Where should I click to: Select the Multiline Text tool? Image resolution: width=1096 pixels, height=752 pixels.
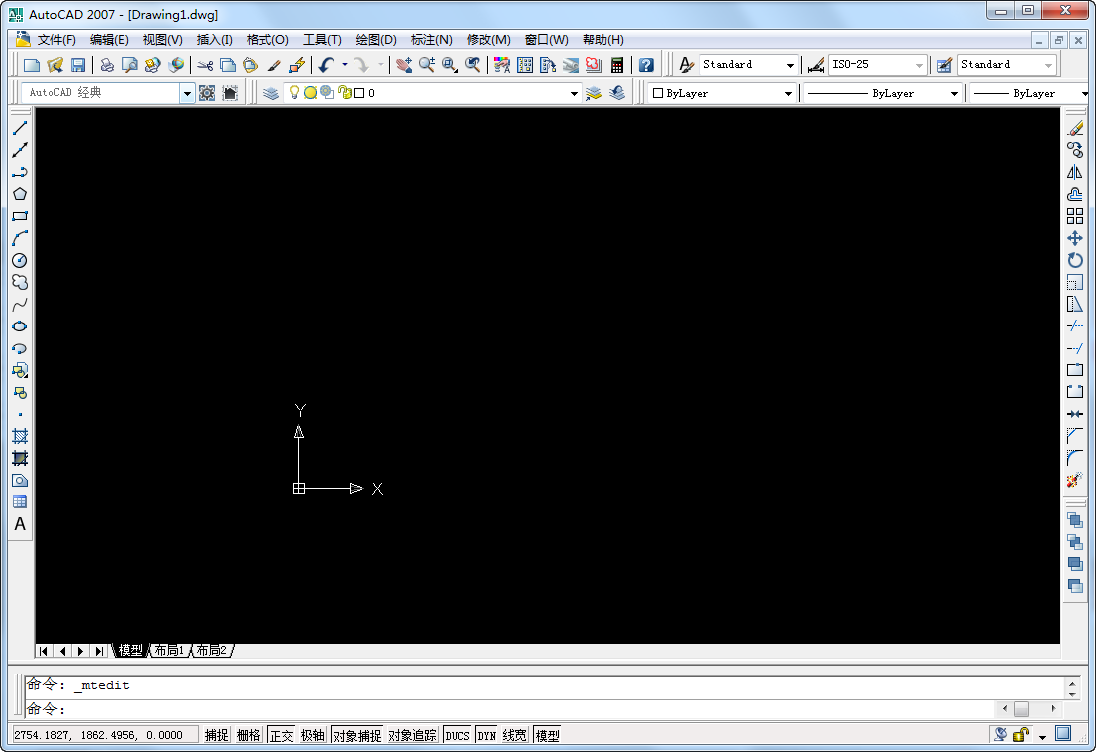19,524
